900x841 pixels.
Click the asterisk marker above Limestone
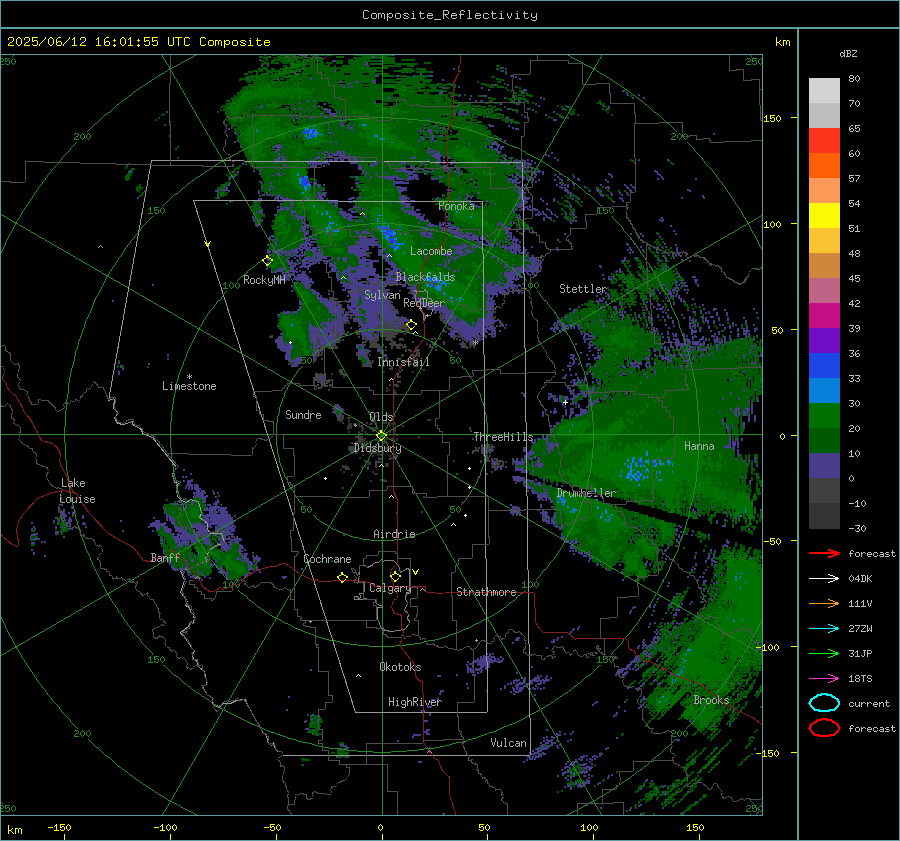(189, 377)
